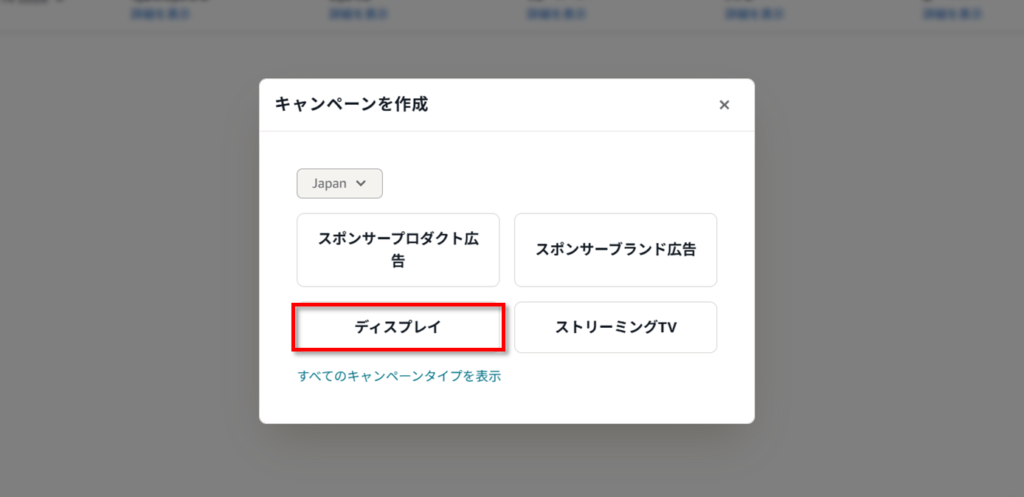1024x497 pixels.
Task: Click the fourth blurred background link
Action: pos(755,14)
